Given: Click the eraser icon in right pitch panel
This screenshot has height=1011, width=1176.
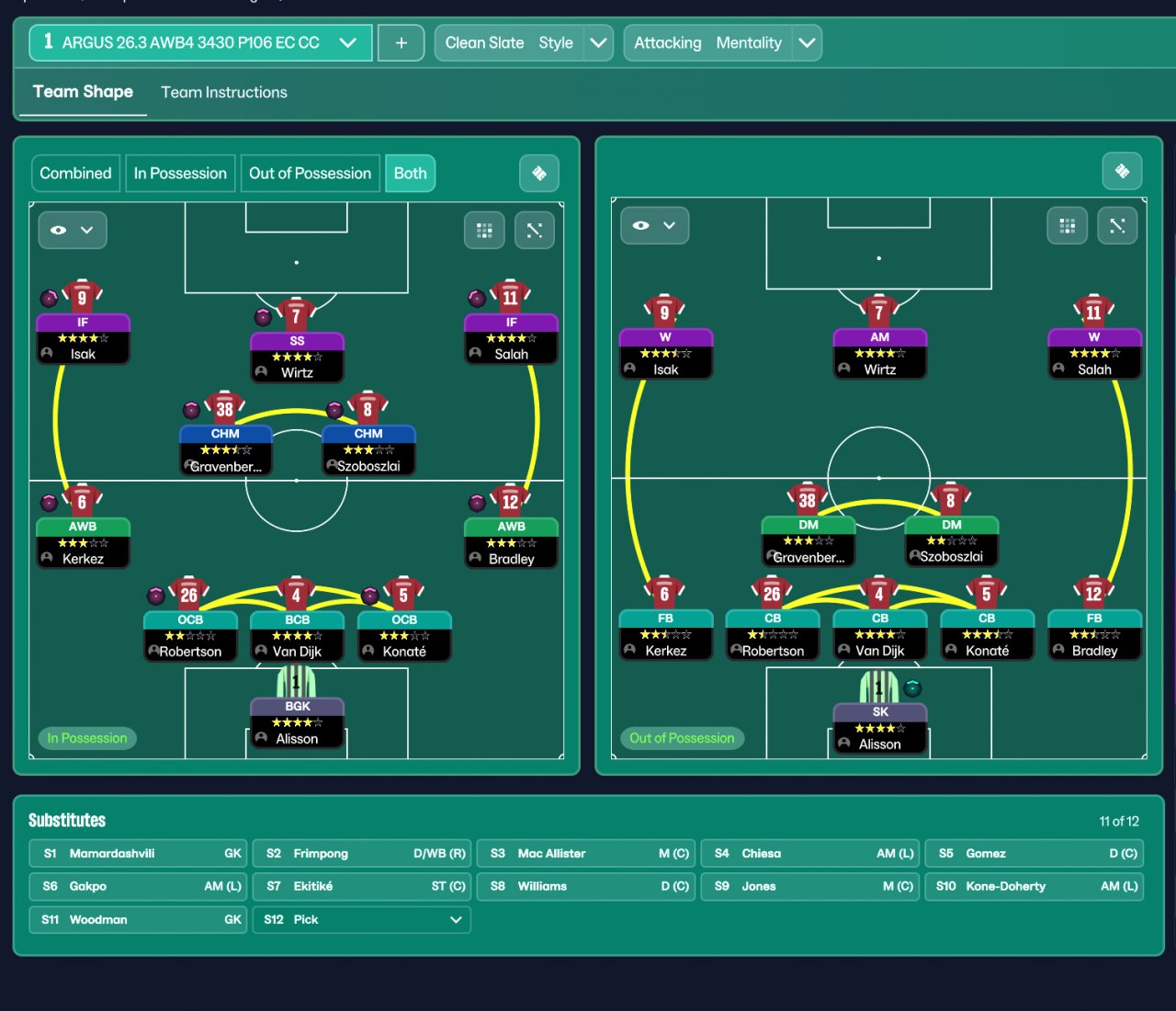Looking at the screenshot, I should click(x=1122, y=171).
